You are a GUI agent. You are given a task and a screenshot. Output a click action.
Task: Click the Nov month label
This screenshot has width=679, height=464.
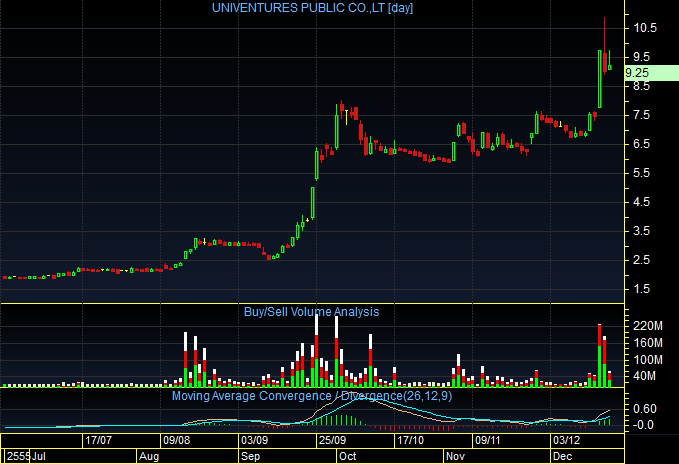pyautogui.click(x=455, y=456)
